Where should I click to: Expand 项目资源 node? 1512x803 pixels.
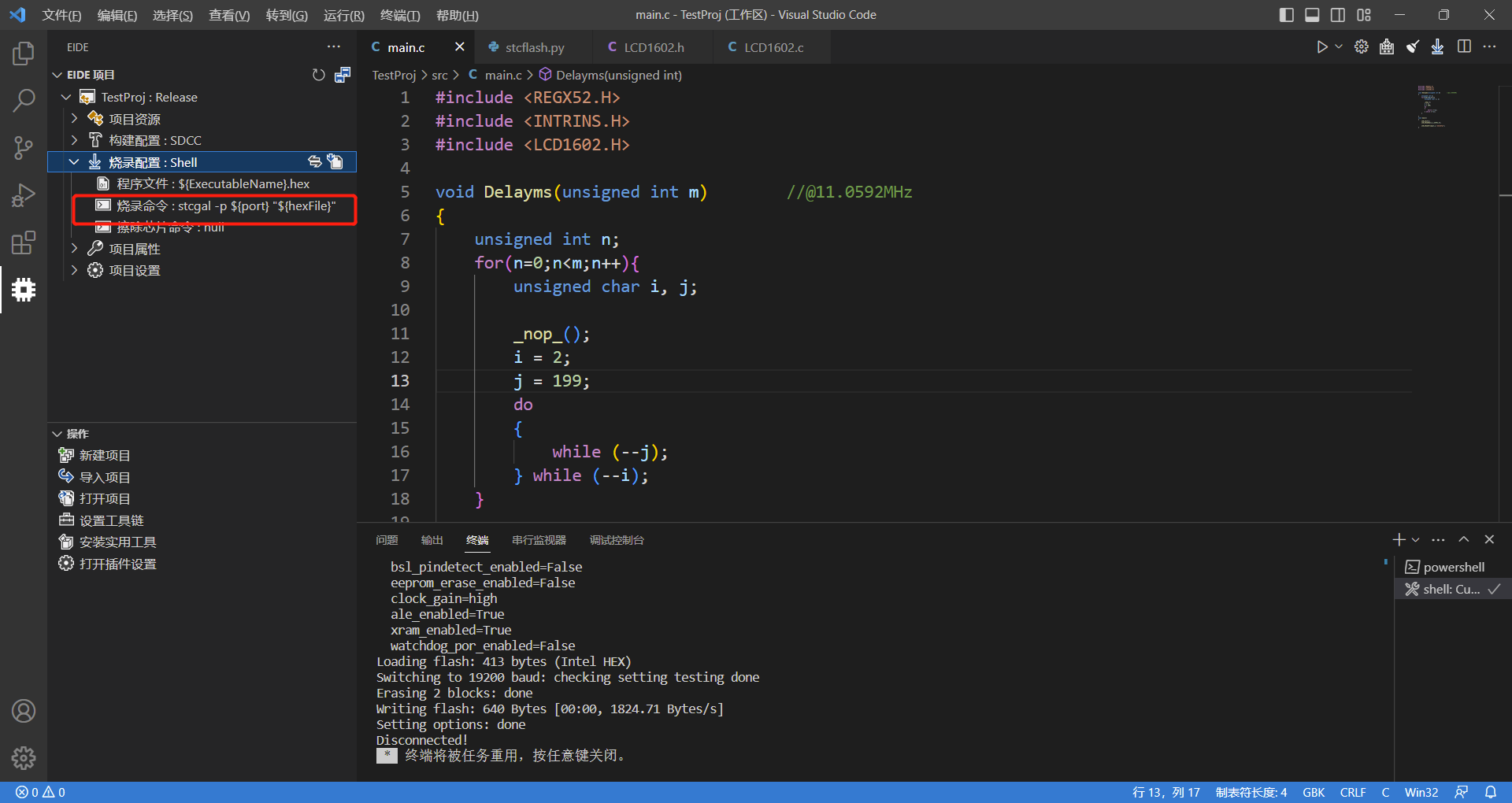pos(75,118)
